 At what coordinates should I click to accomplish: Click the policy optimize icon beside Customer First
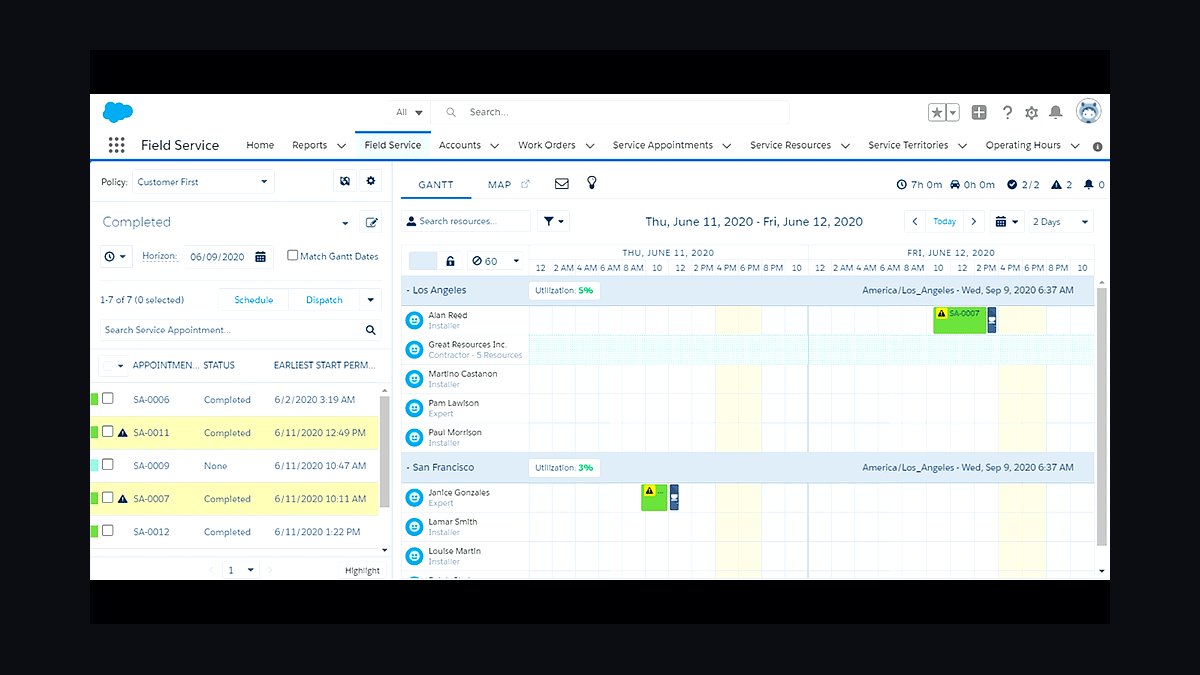(x=344, y=181)
